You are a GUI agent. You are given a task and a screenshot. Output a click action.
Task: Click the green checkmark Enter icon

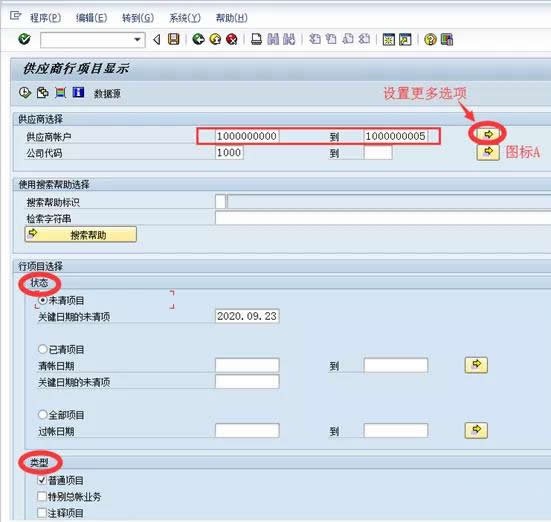pyautogui.click(x=24, y=39)
